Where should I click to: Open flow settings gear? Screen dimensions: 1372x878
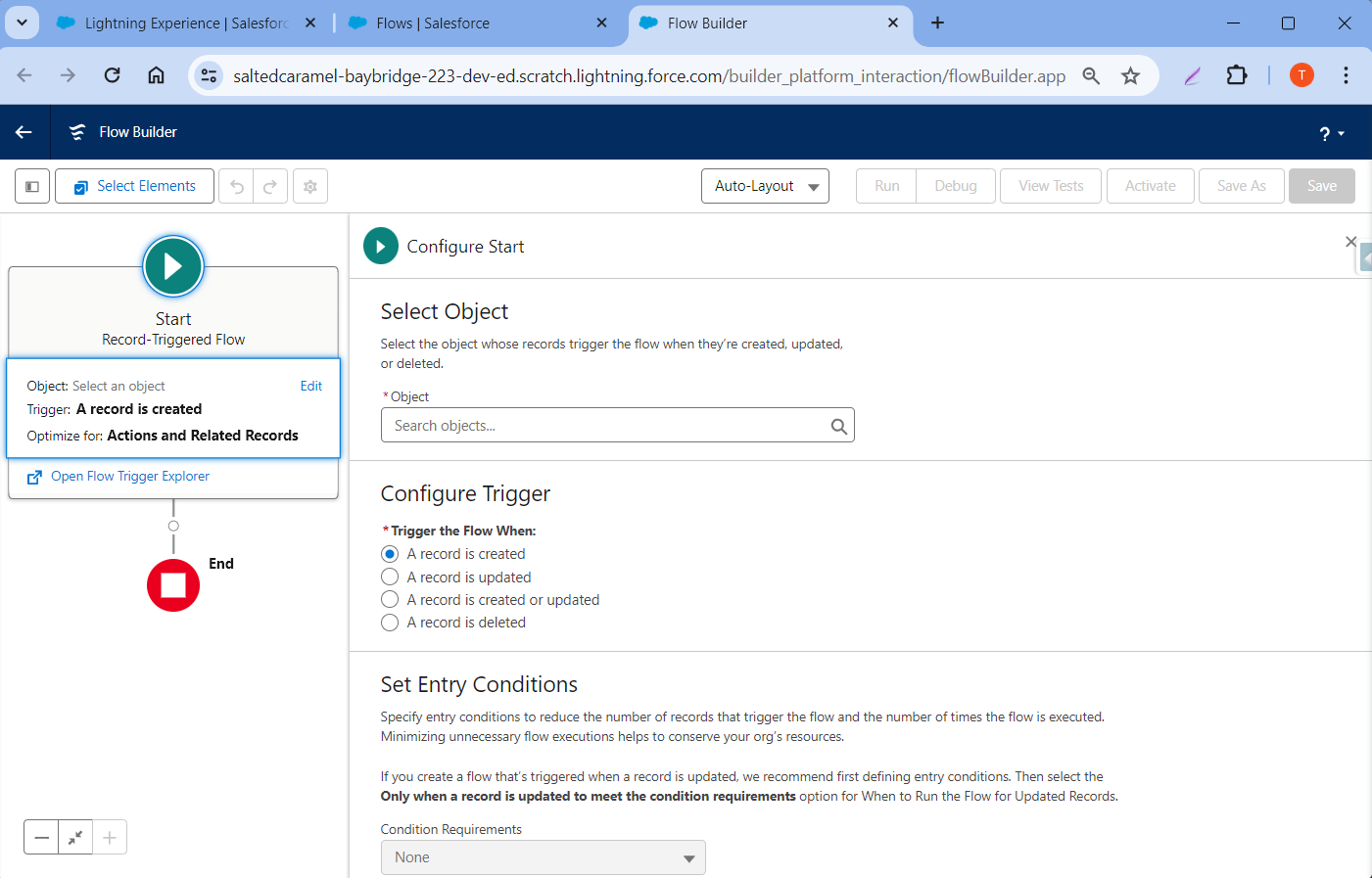[310, 186]
